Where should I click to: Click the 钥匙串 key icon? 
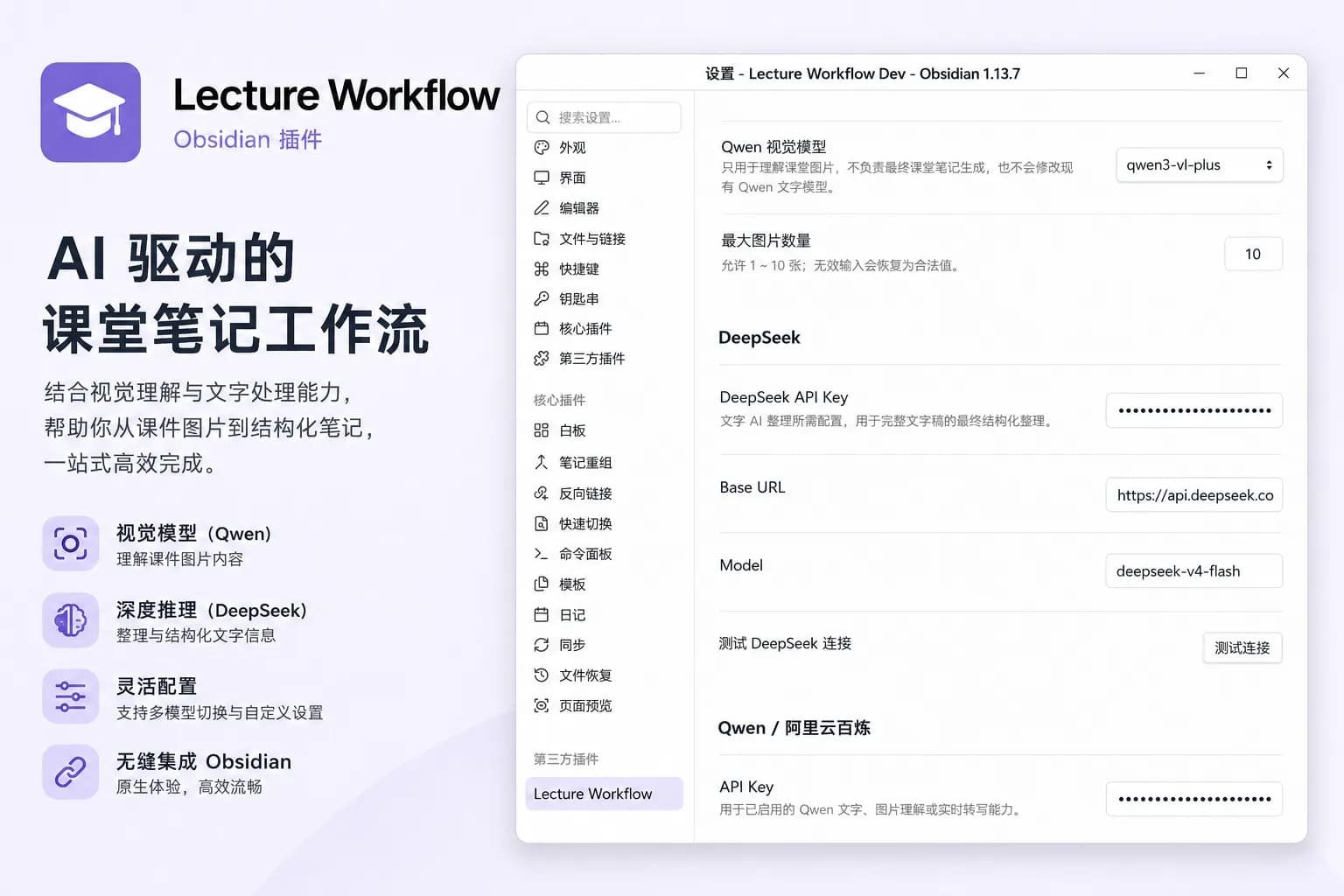coord(542,298)
